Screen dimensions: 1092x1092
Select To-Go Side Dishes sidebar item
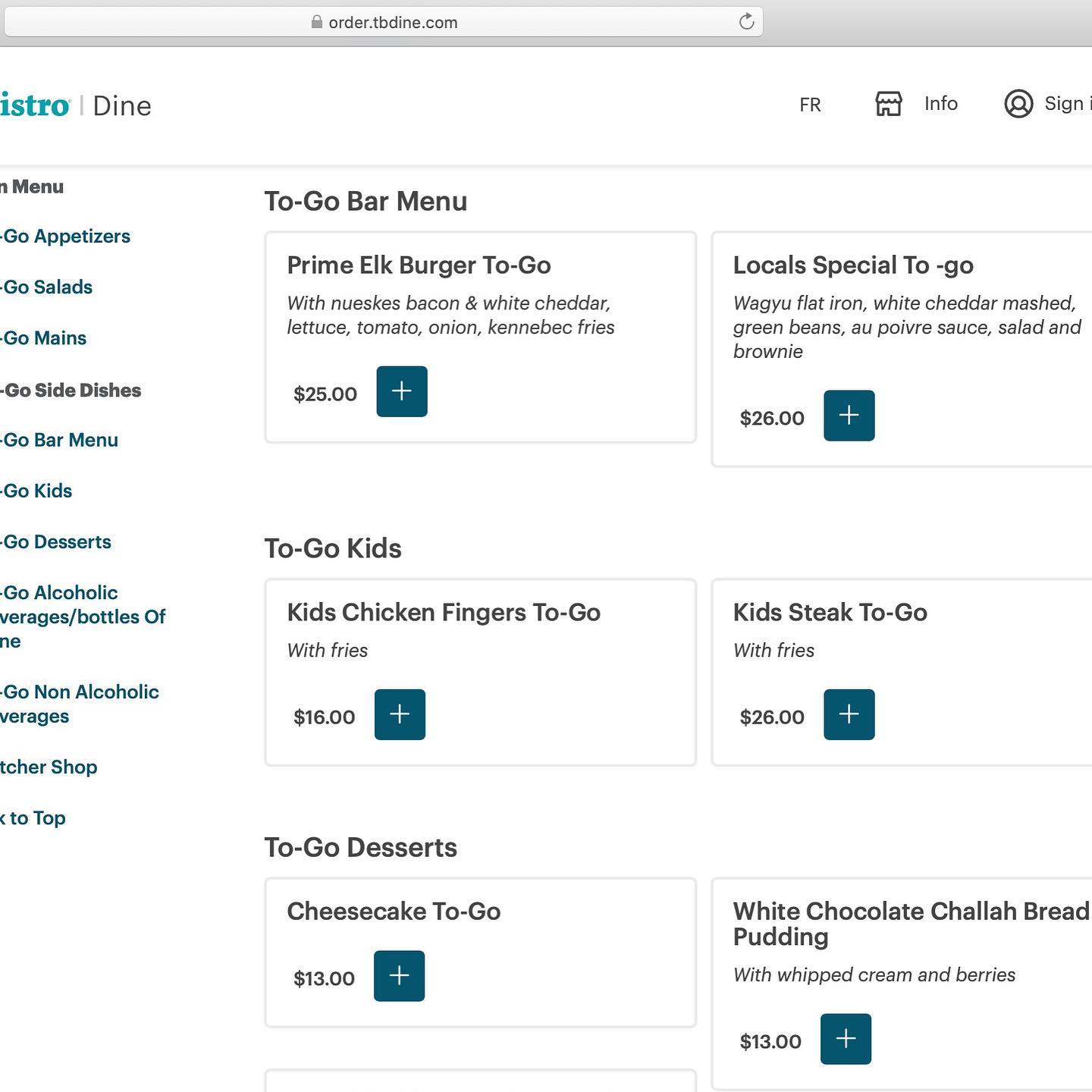point(71,391)
